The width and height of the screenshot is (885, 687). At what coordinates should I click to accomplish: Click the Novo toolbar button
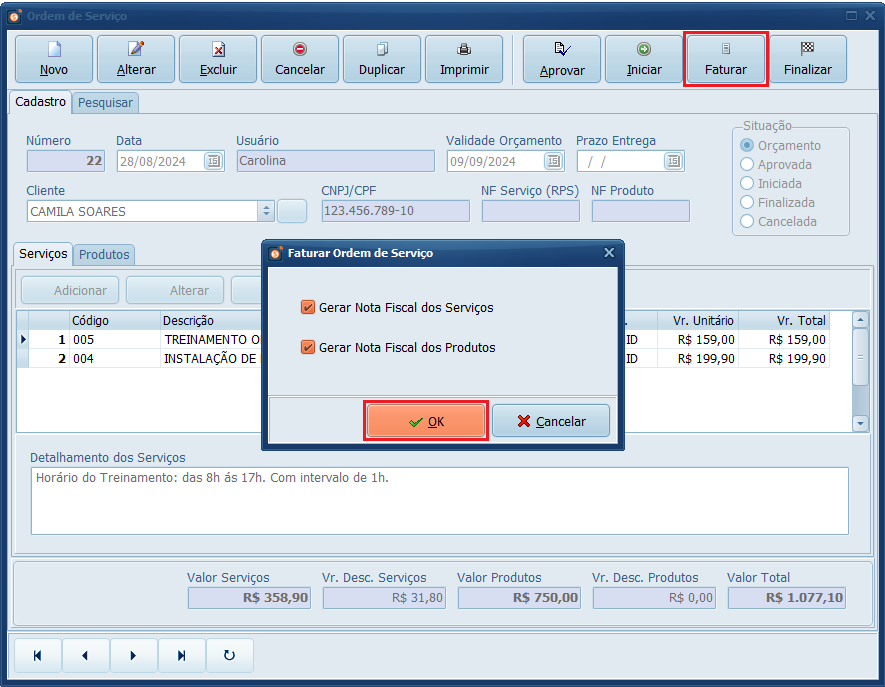pos(54,59)
